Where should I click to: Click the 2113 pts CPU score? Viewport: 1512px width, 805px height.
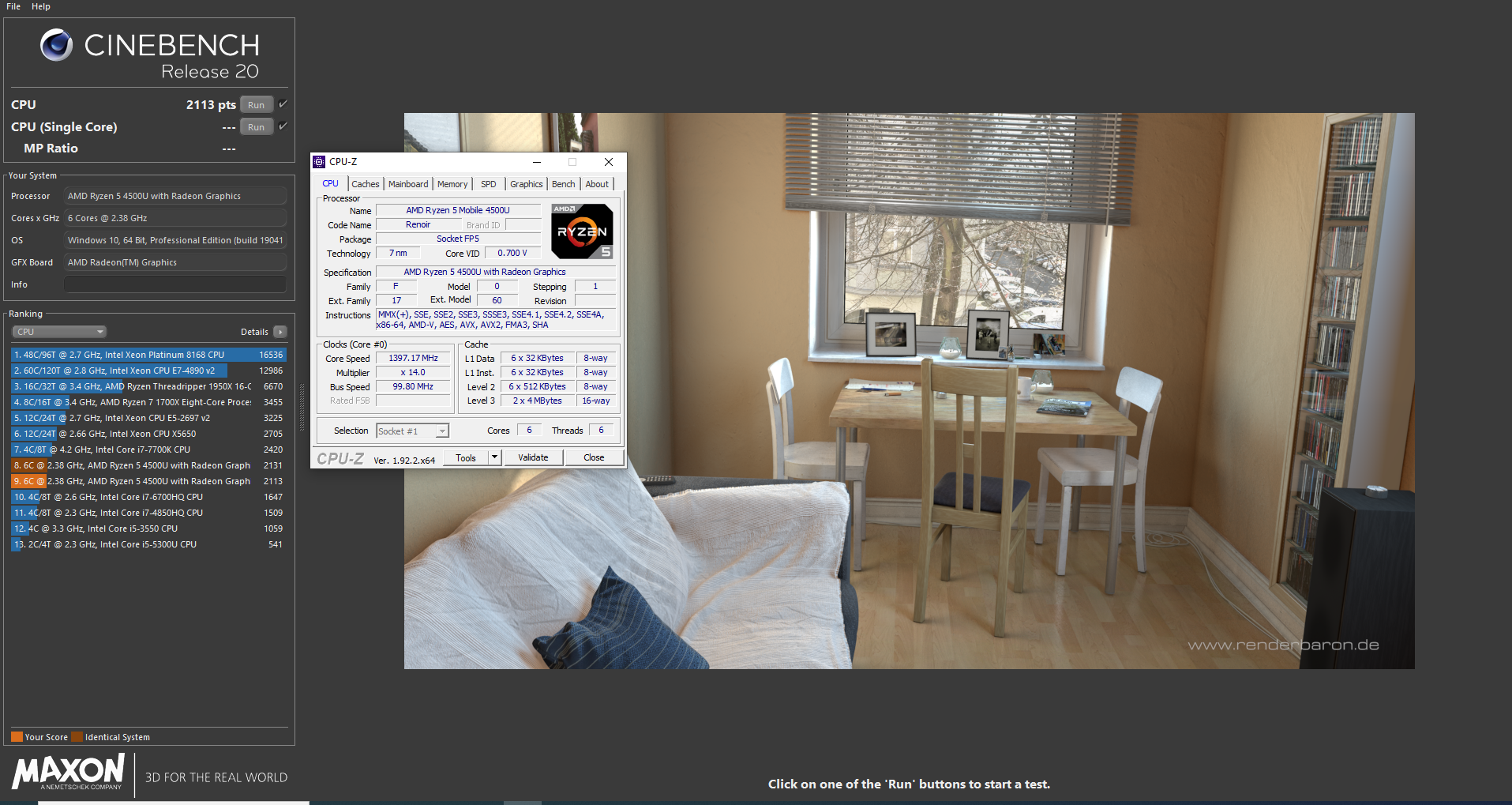[211, 105]
